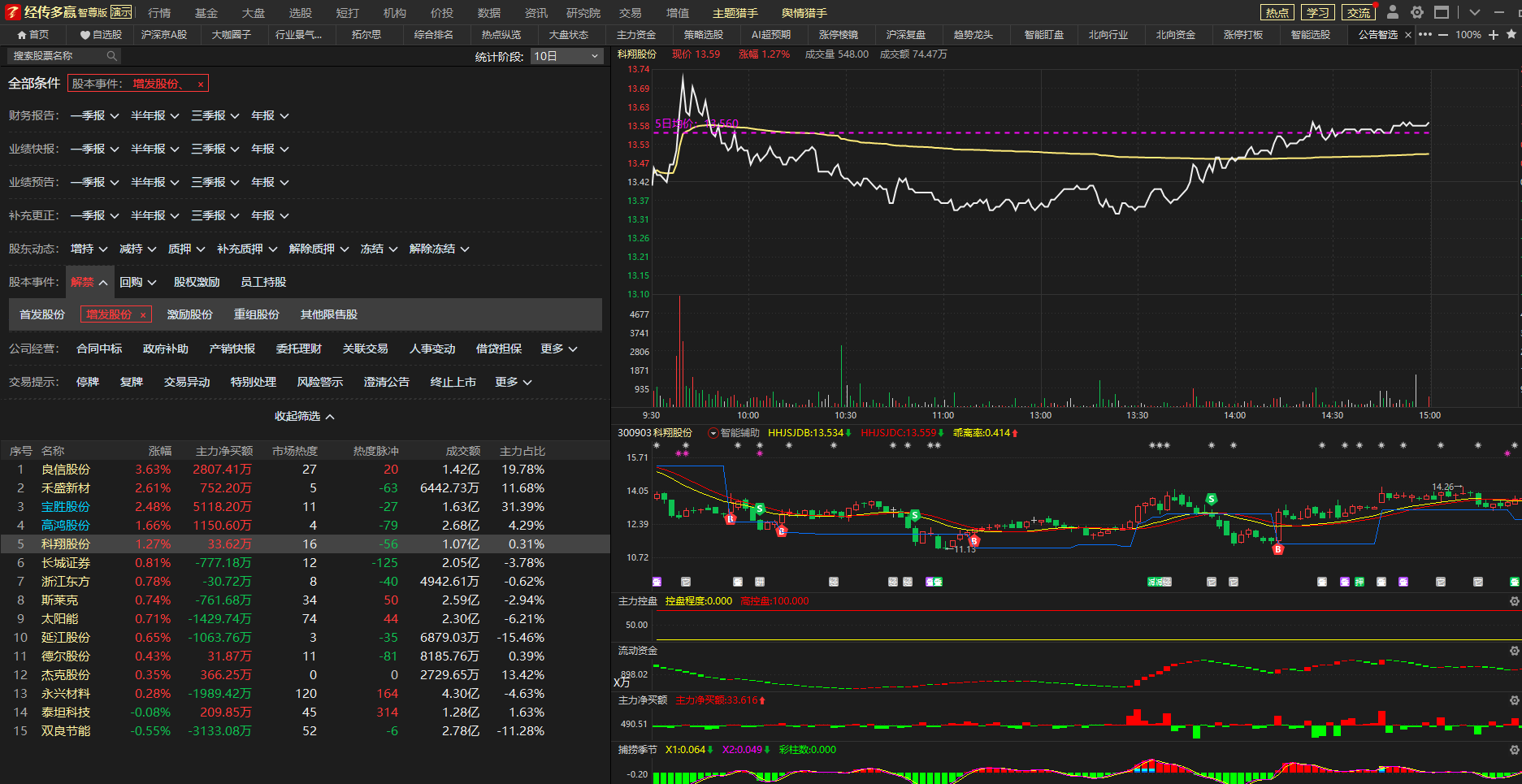Sort by the 主力净买额 column header
Image resolution: width=1522 pixels, height=784 pixels.
click(x=224, y=451)
